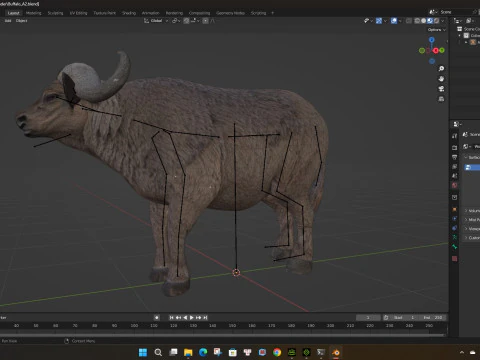Switch to the Modeling workspace tab

point(33,13)
